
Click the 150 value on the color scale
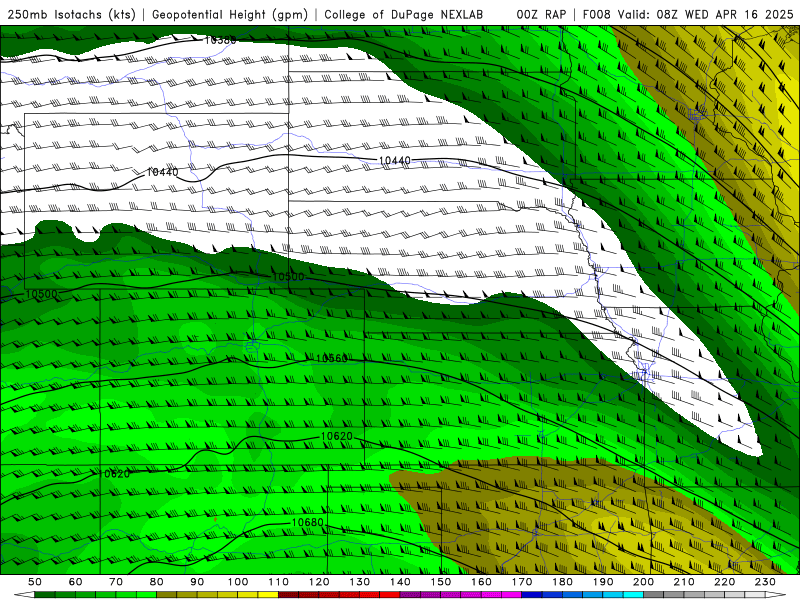pyautogui.click(x=441, y=582)
